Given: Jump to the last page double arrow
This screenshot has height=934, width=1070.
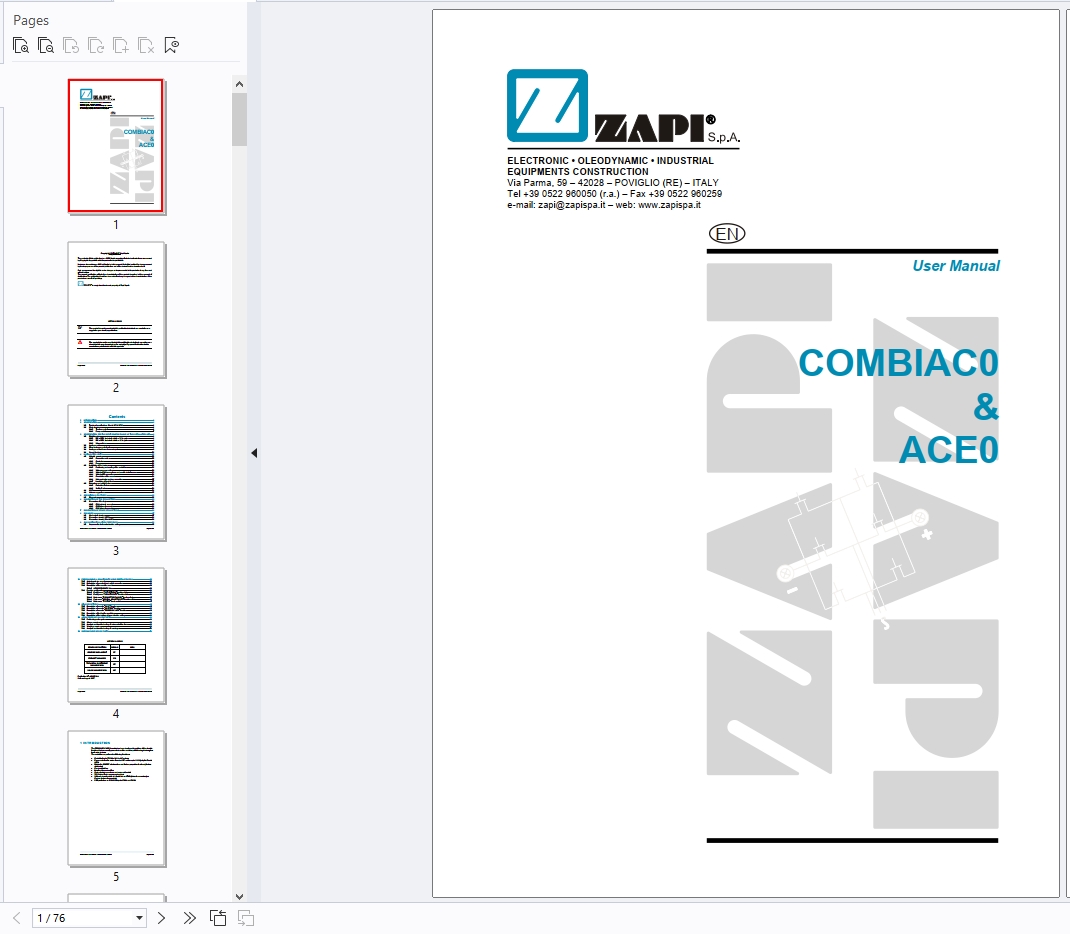Looking at the screenshot, I should (190, 918).
